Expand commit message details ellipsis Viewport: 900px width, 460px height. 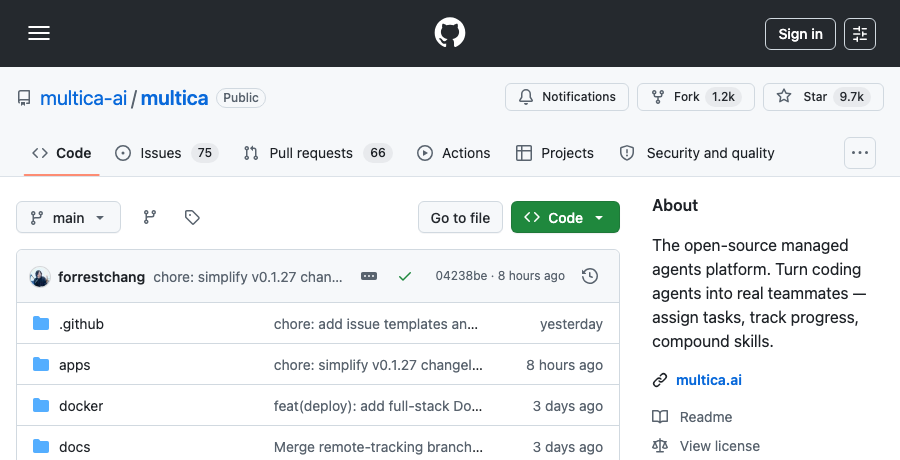point(369,277)
